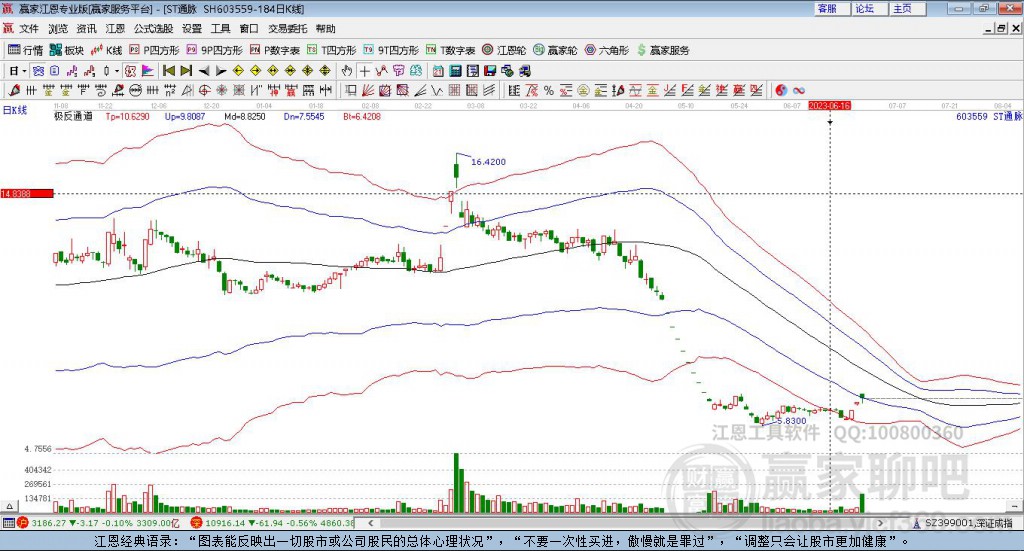Open the 9T四方形 tool
Image resolution: width=1024 pixels, height=551 pixels.
coord(391,50)
